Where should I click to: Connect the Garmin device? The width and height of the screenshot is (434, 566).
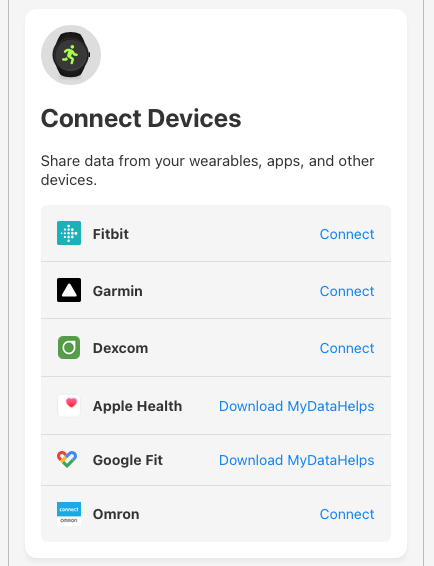coord(347,291)
